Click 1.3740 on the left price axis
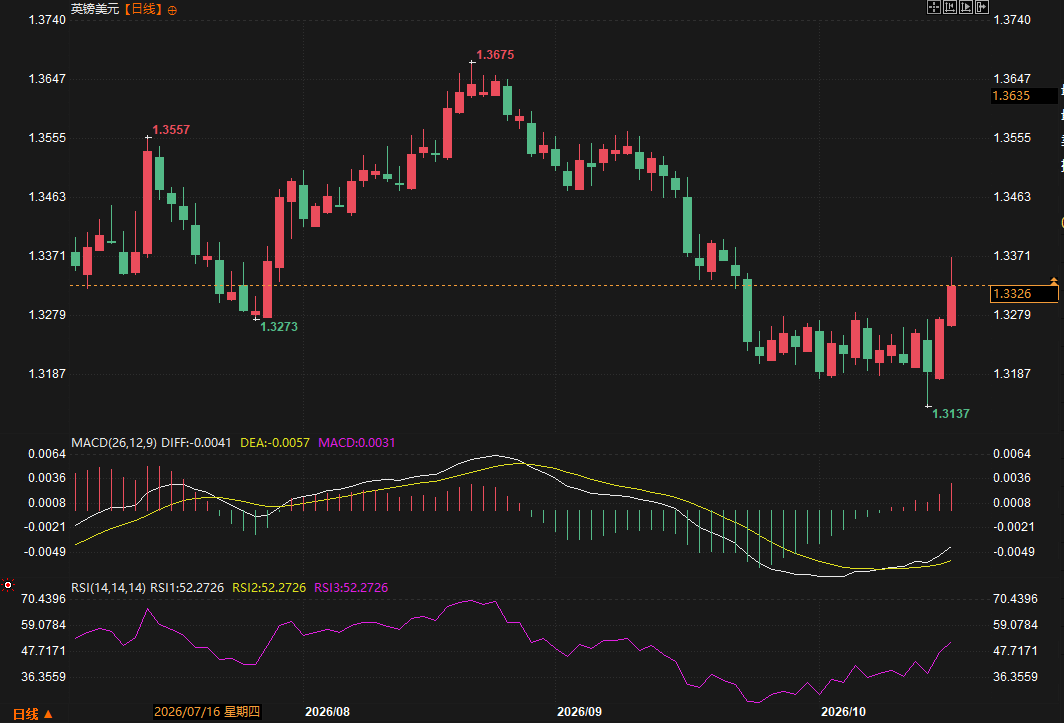The image size is (1064, 723). click(x=47, y=20)
